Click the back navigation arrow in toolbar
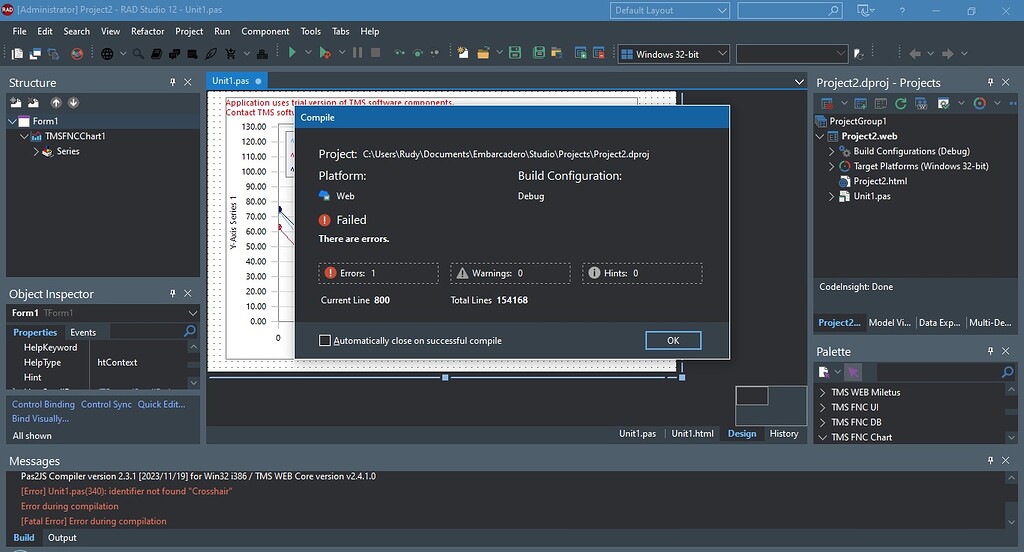 click(x=915, y=54)
